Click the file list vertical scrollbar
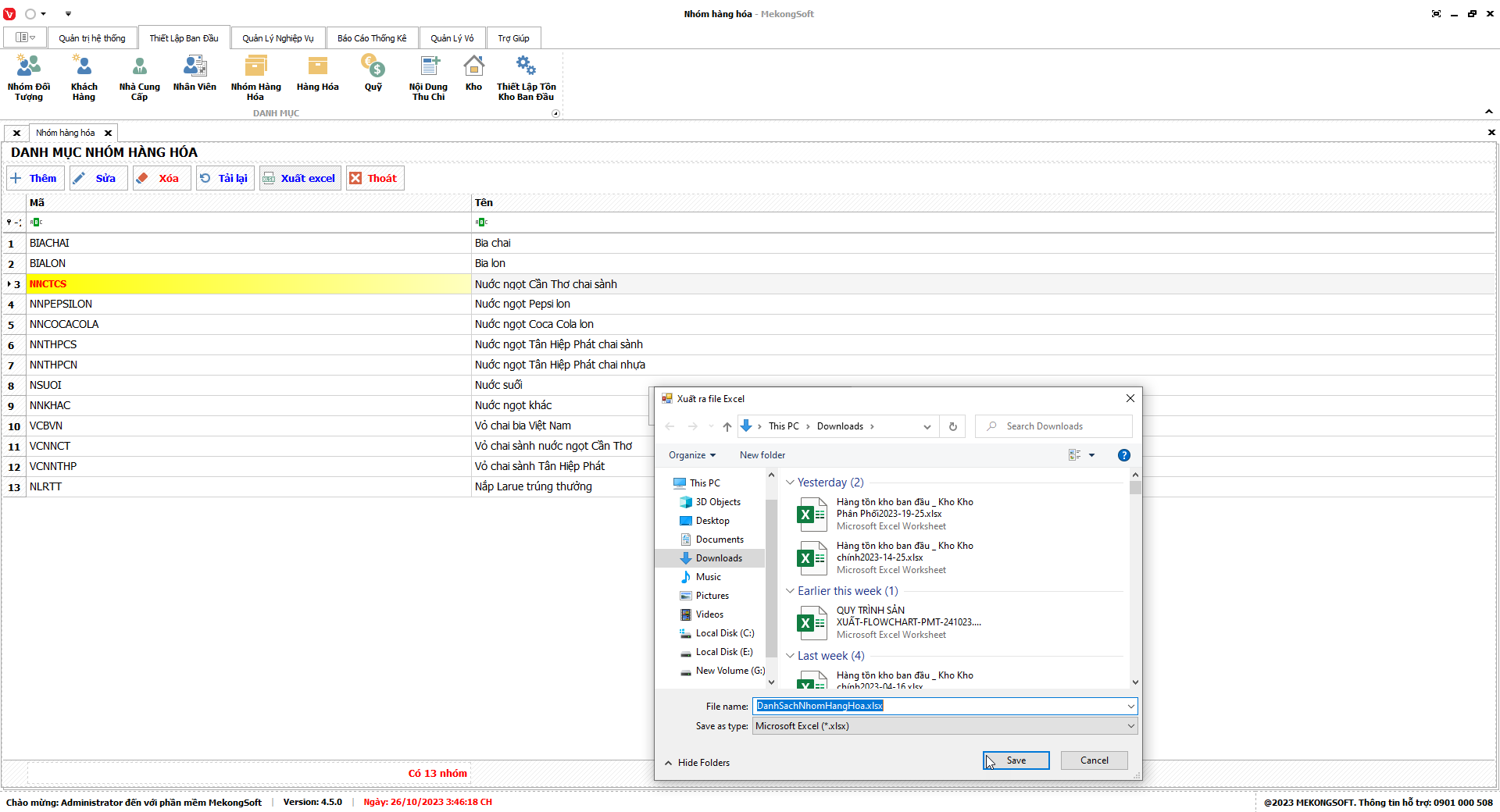The width and height of the screenshot is (1500, 812). [x=1135, y=578]
